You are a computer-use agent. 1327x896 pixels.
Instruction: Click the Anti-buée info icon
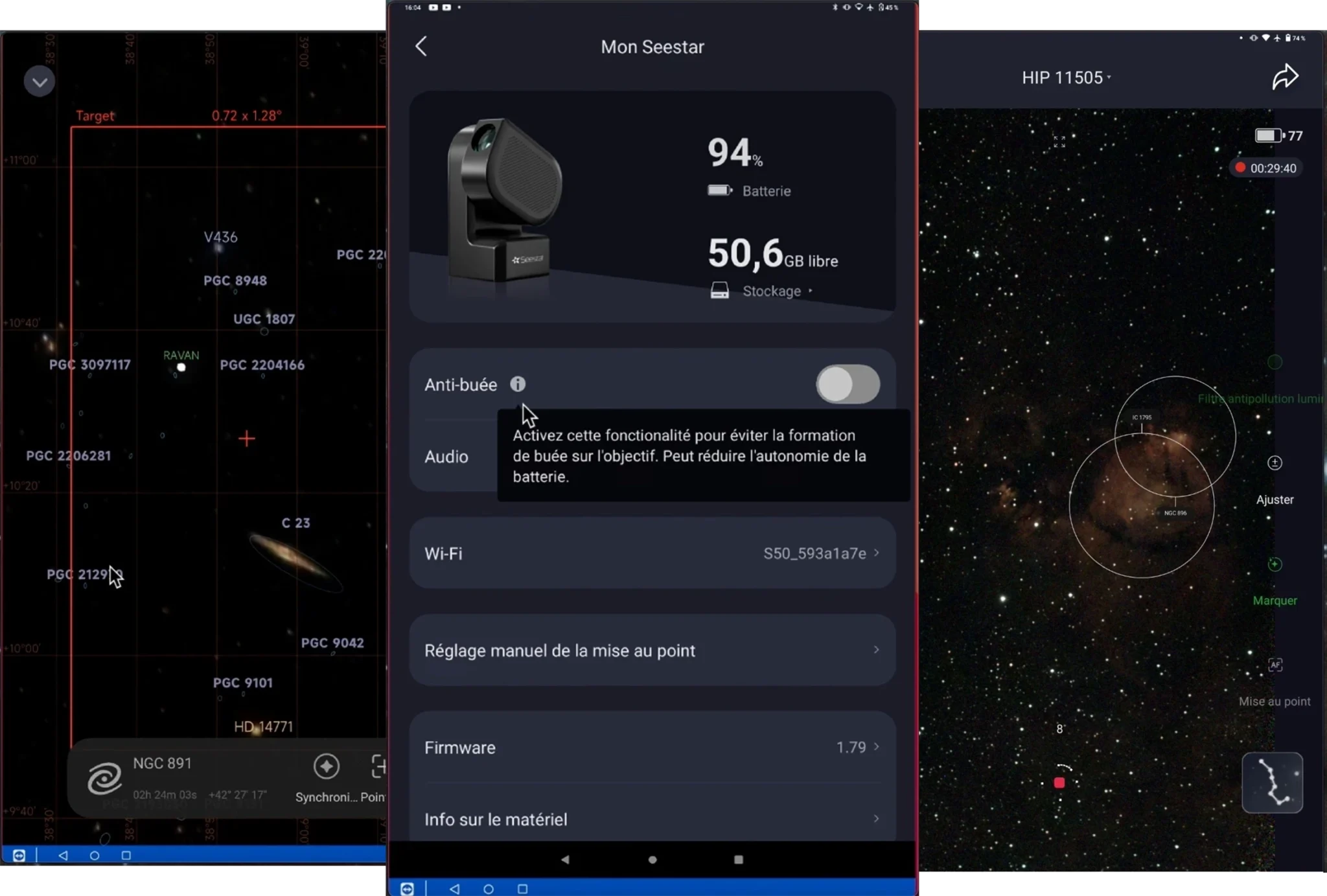(518, 384)
